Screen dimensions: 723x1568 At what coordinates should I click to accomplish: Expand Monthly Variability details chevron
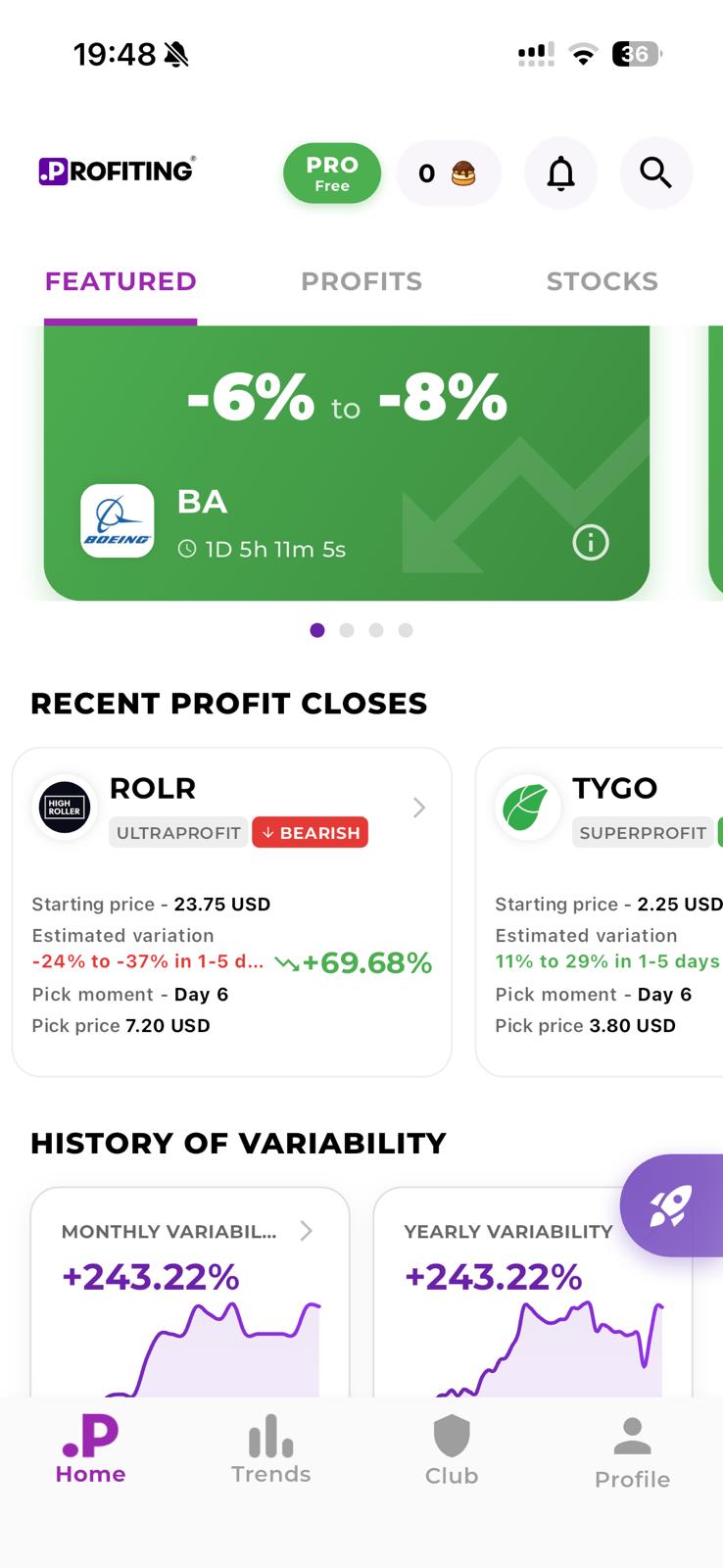[305, 1231]
